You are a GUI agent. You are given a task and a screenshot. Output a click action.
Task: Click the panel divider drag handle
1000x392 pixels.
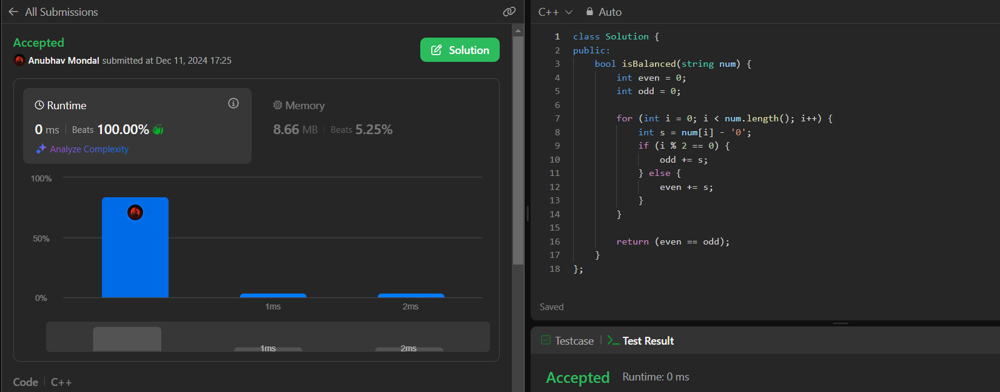527,214
